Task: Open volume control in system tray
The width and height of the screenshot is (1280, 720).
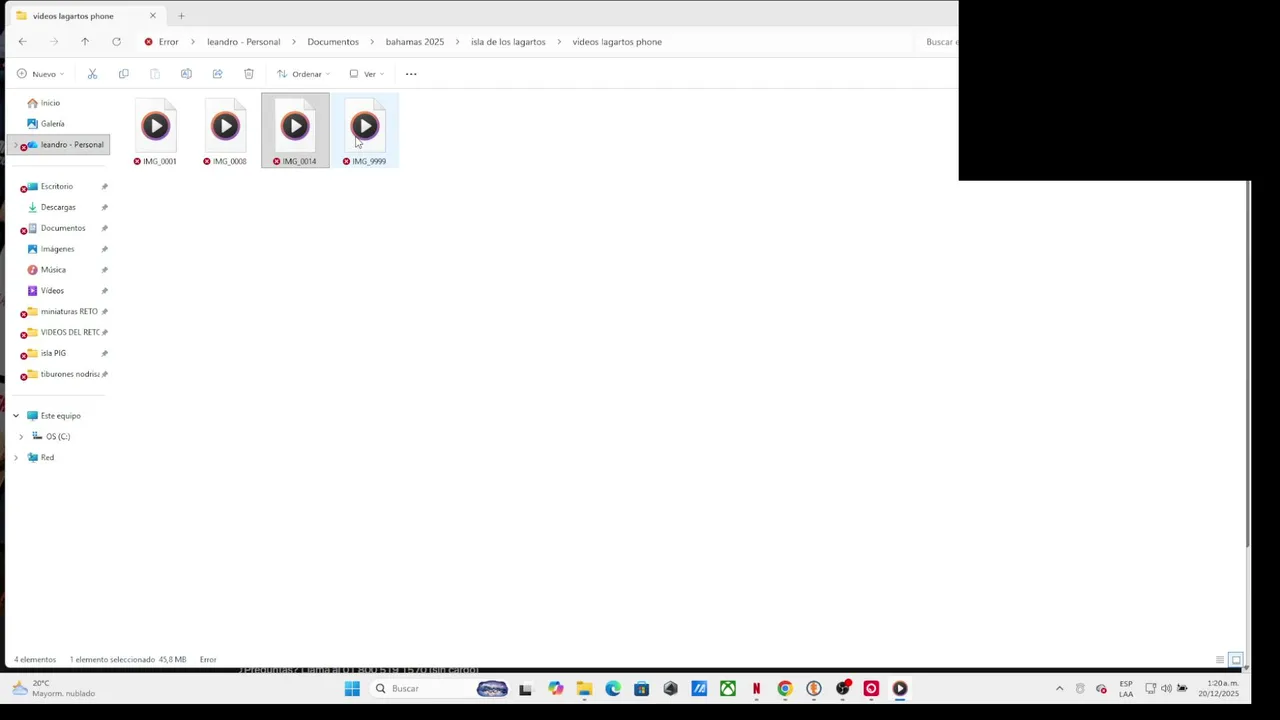Action: tap(1166, 688)
